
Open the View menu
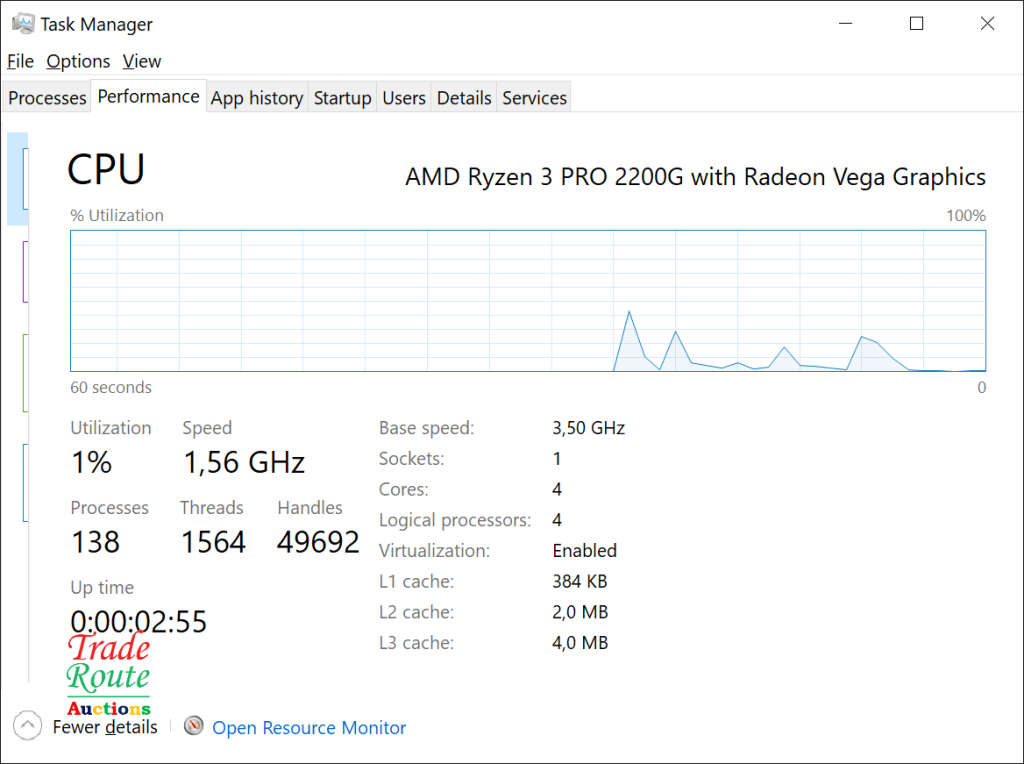pos(141,61)
